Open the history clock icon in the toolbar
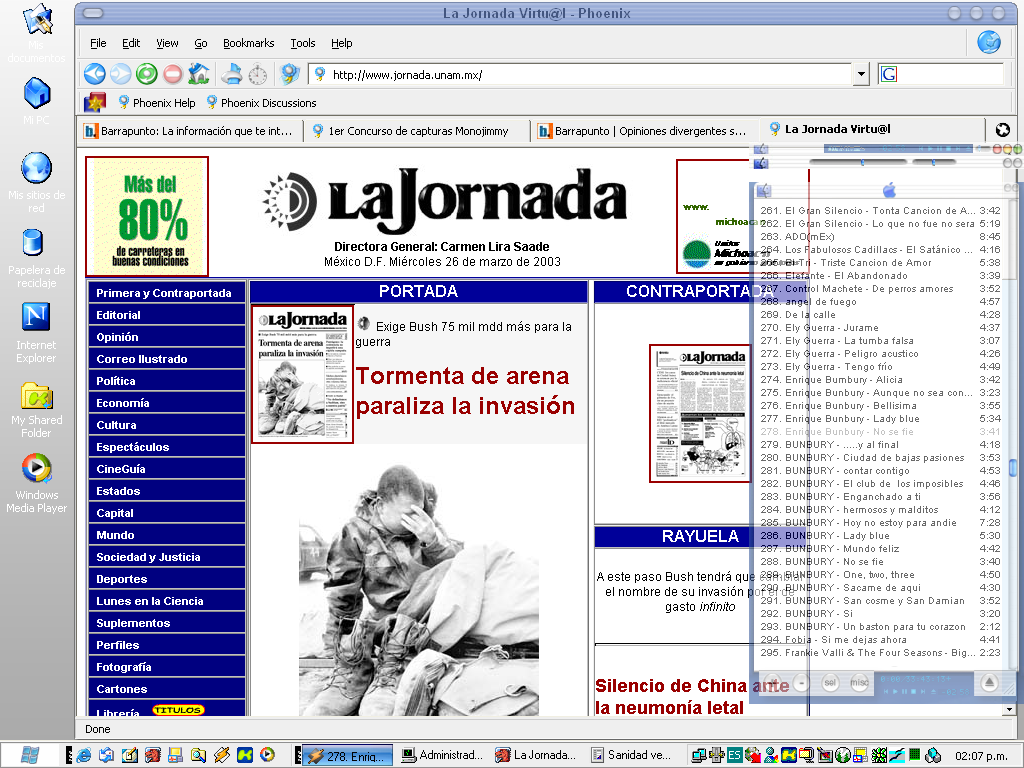 [257, 74]
